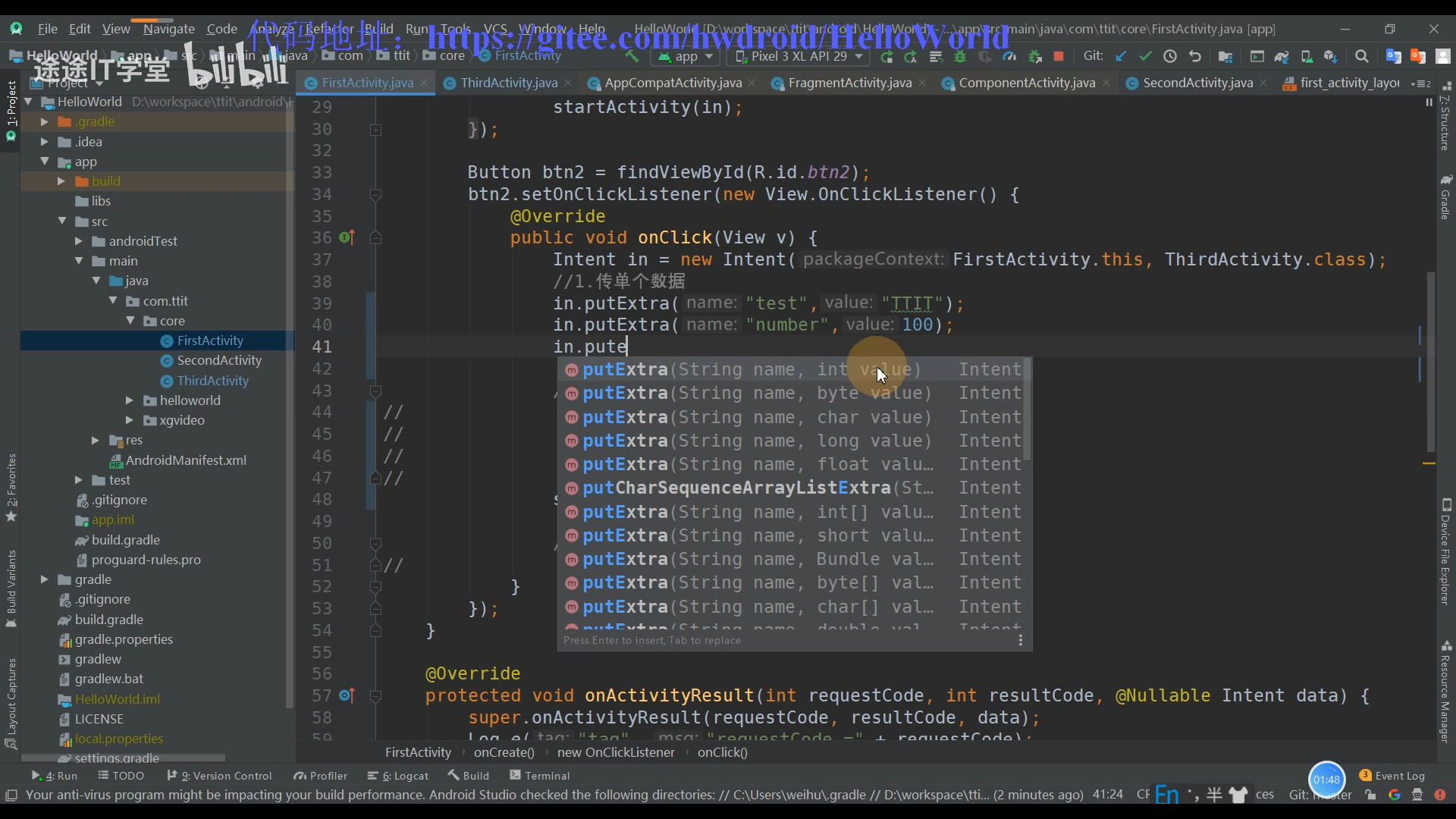Click the red Stop icon
This screenshot has width=1456, height=819.
[1059, 56]
